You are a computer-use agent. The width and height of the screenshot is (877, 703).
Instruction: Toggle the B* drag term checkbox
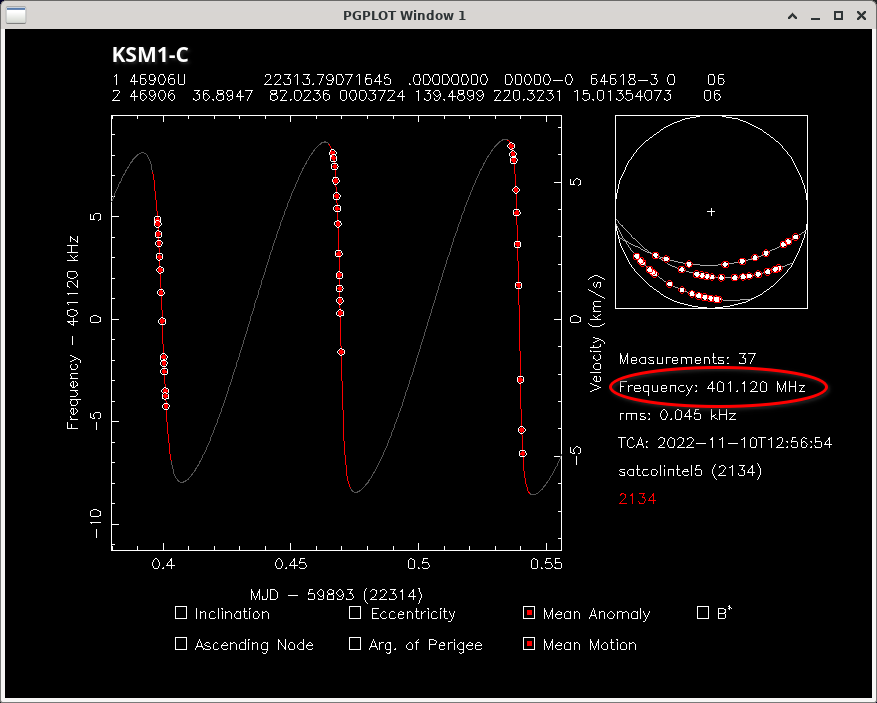pos(702,612)
